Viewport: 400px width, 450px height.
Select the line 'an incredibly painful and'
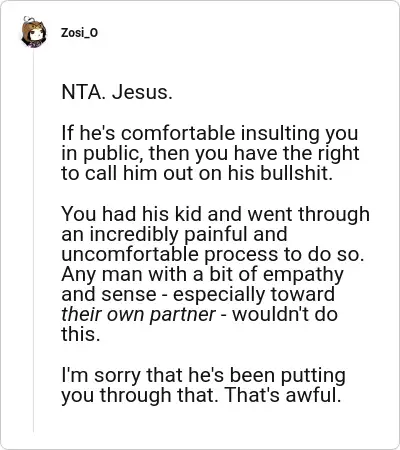[174, 234]
